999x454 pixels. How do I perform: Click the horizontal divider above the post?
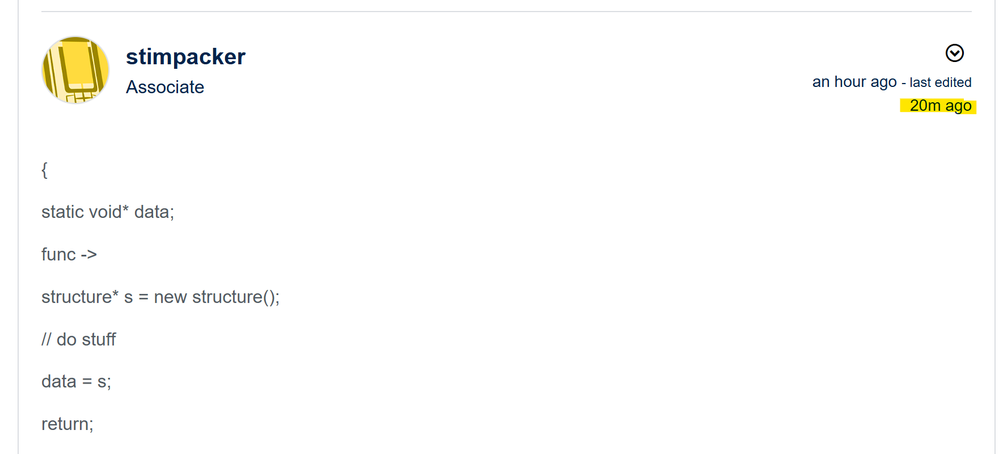click(507, 11)
